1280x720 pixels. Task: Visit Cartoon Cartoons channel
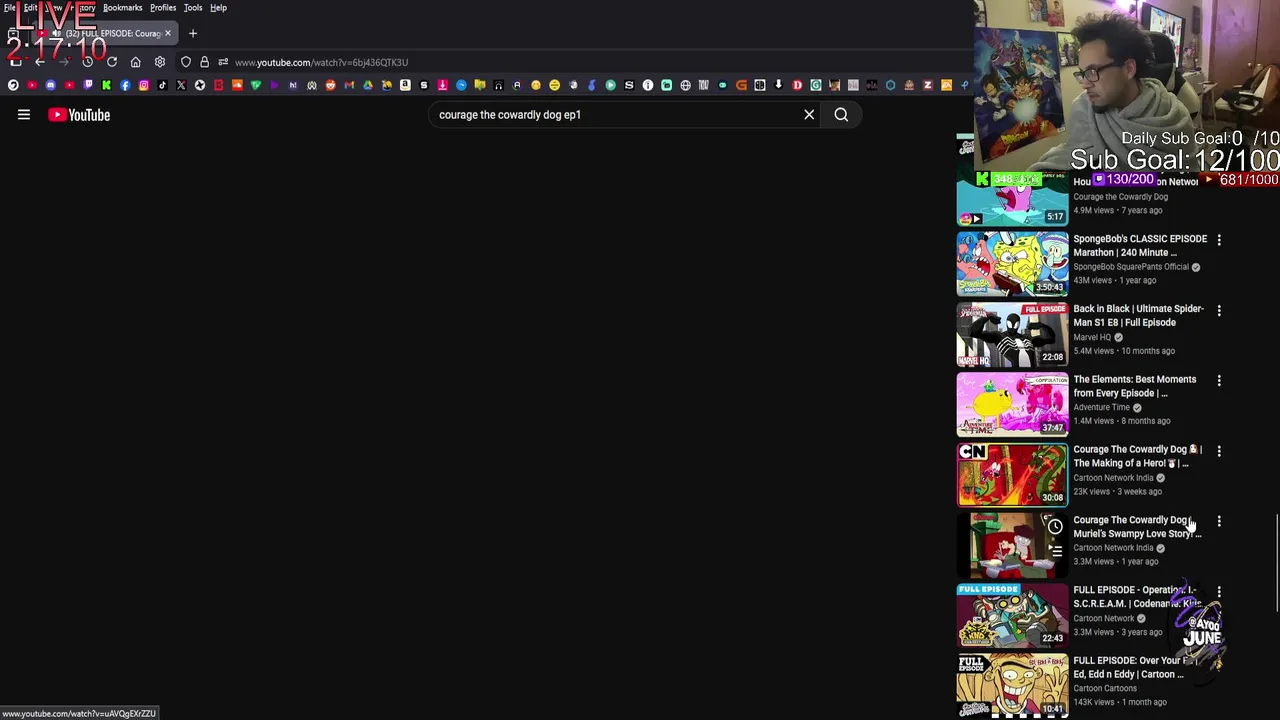coord(1105,688)
